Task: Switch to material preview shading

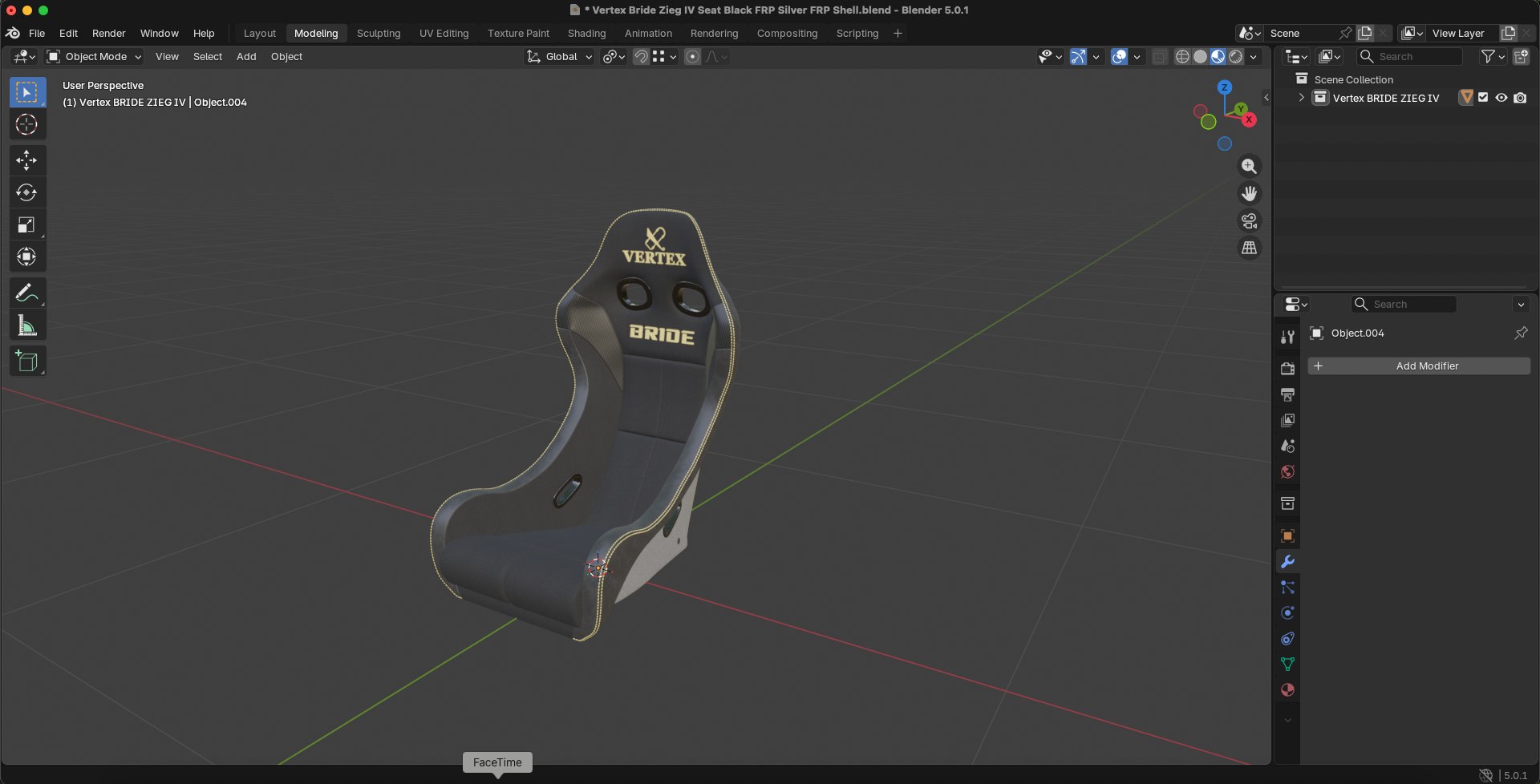Action: 1218,56
